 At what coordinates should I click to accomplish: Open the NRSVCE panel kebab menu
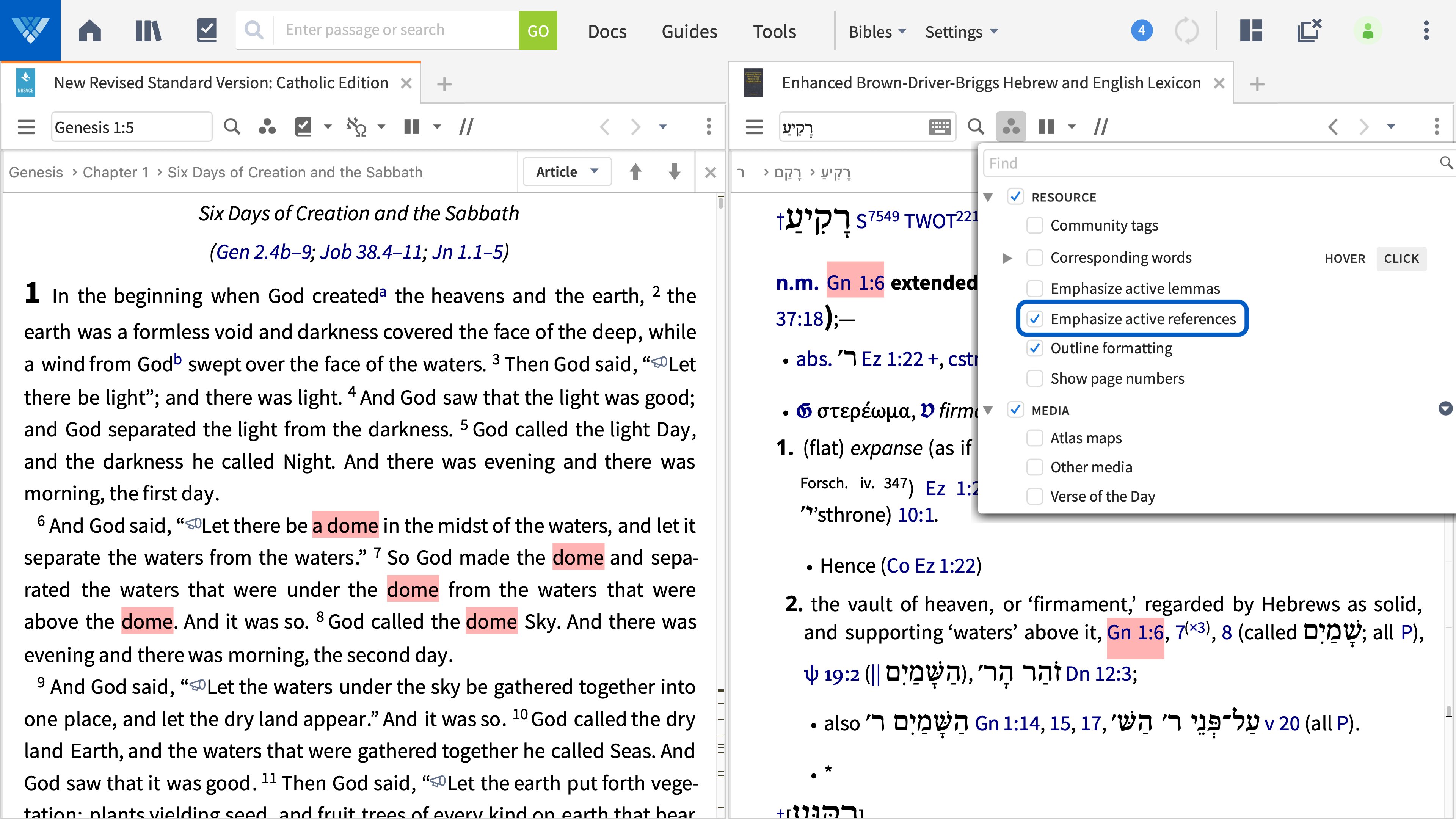click(709, 127)
